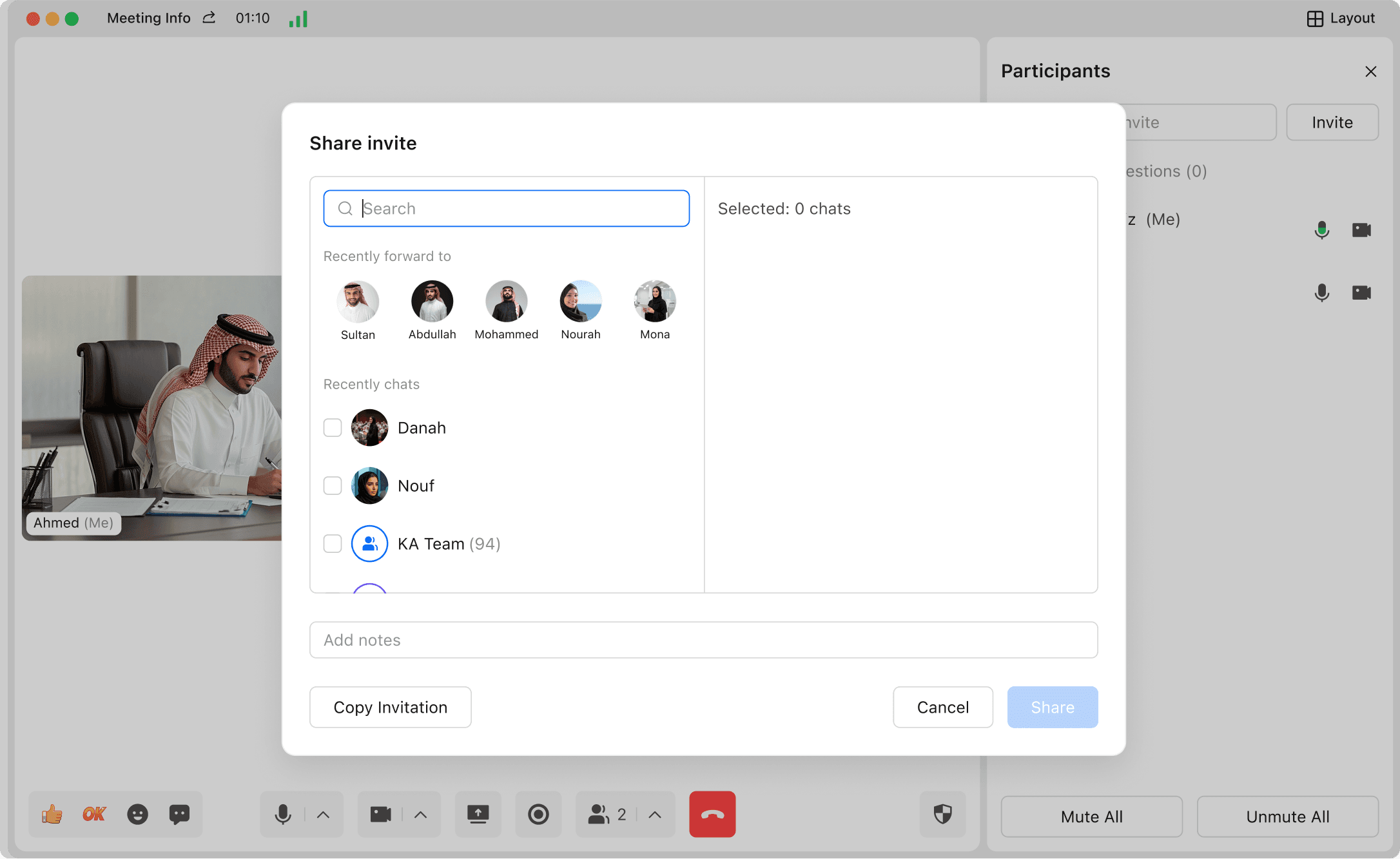Click the share screen icon
Image resolution: width=1400 pixels, height=859 pixels.
point(478,815)
